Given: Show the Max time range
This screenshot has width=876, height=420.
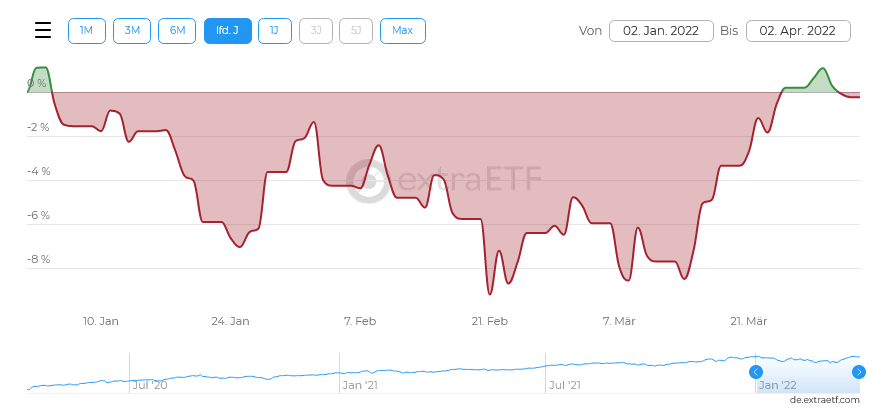Looking at the screenshot, I should (402, 31).
